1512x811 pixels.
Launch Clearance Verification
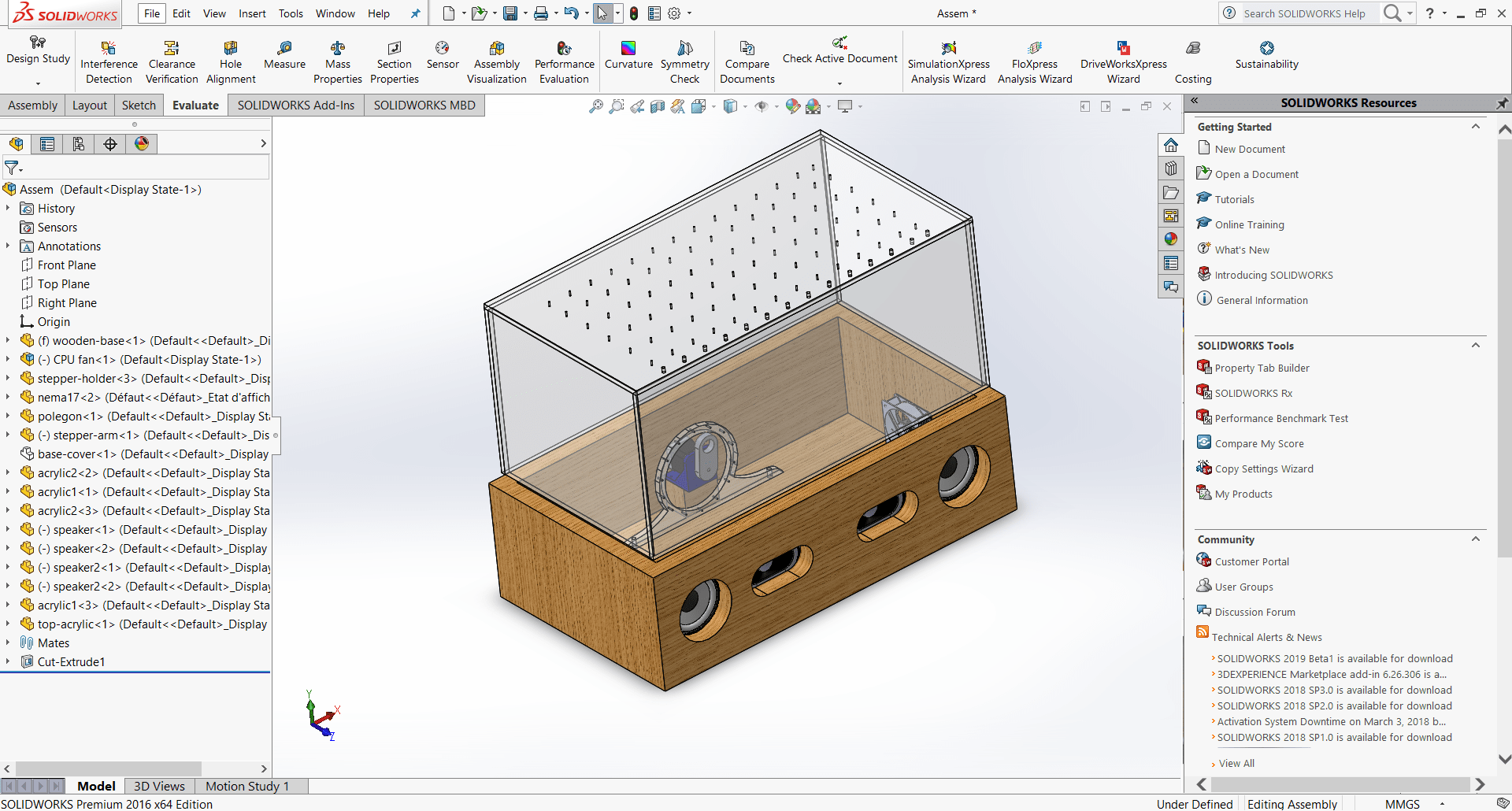[172, 62]
